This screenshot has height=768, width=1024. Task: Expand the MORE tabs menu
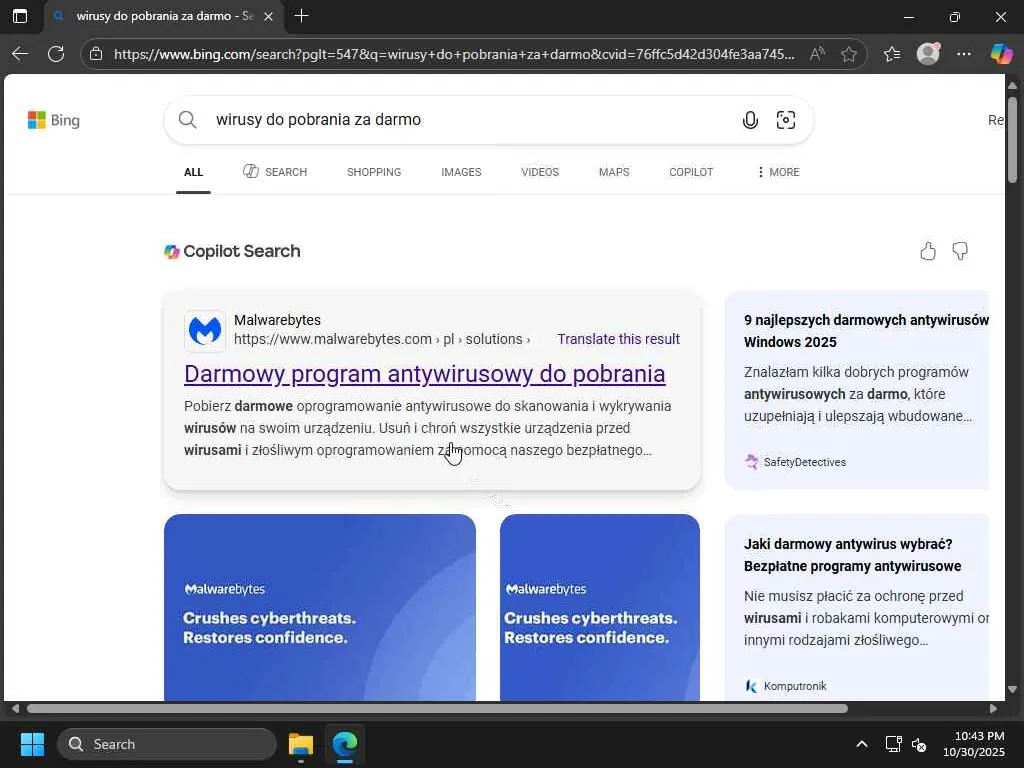778,172
